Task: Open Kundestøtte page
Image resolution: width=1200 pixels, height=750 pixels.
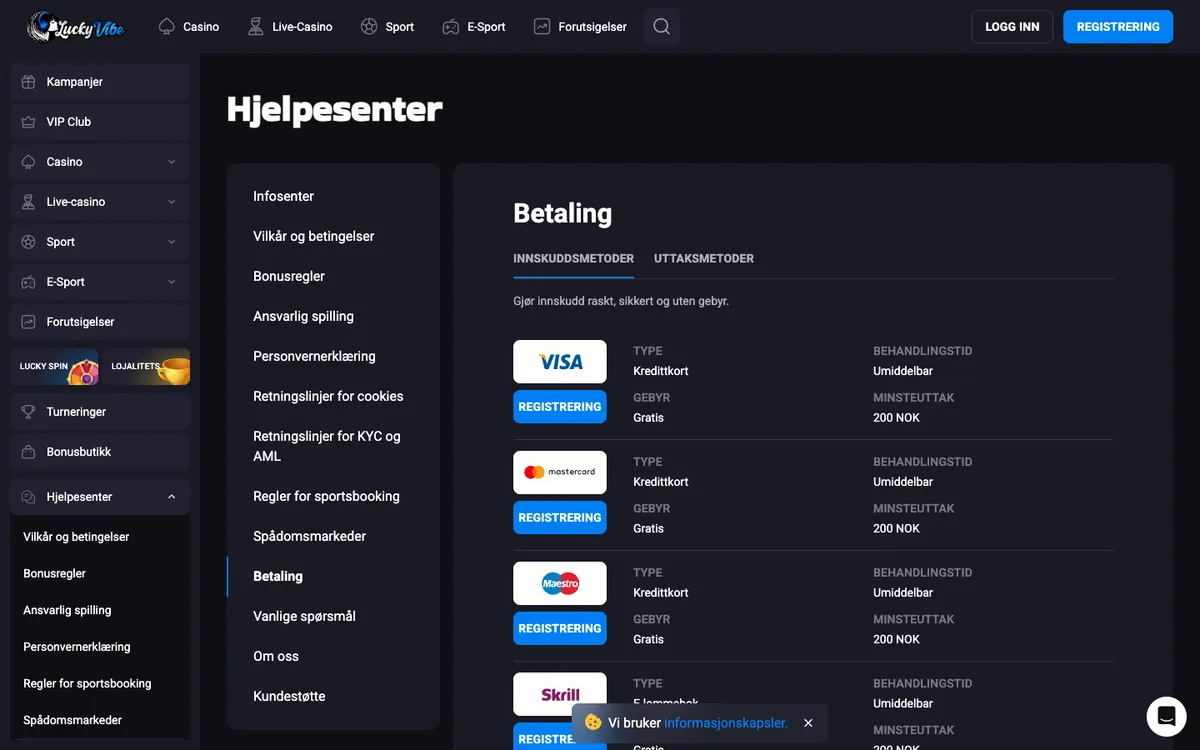Action: 289,696
